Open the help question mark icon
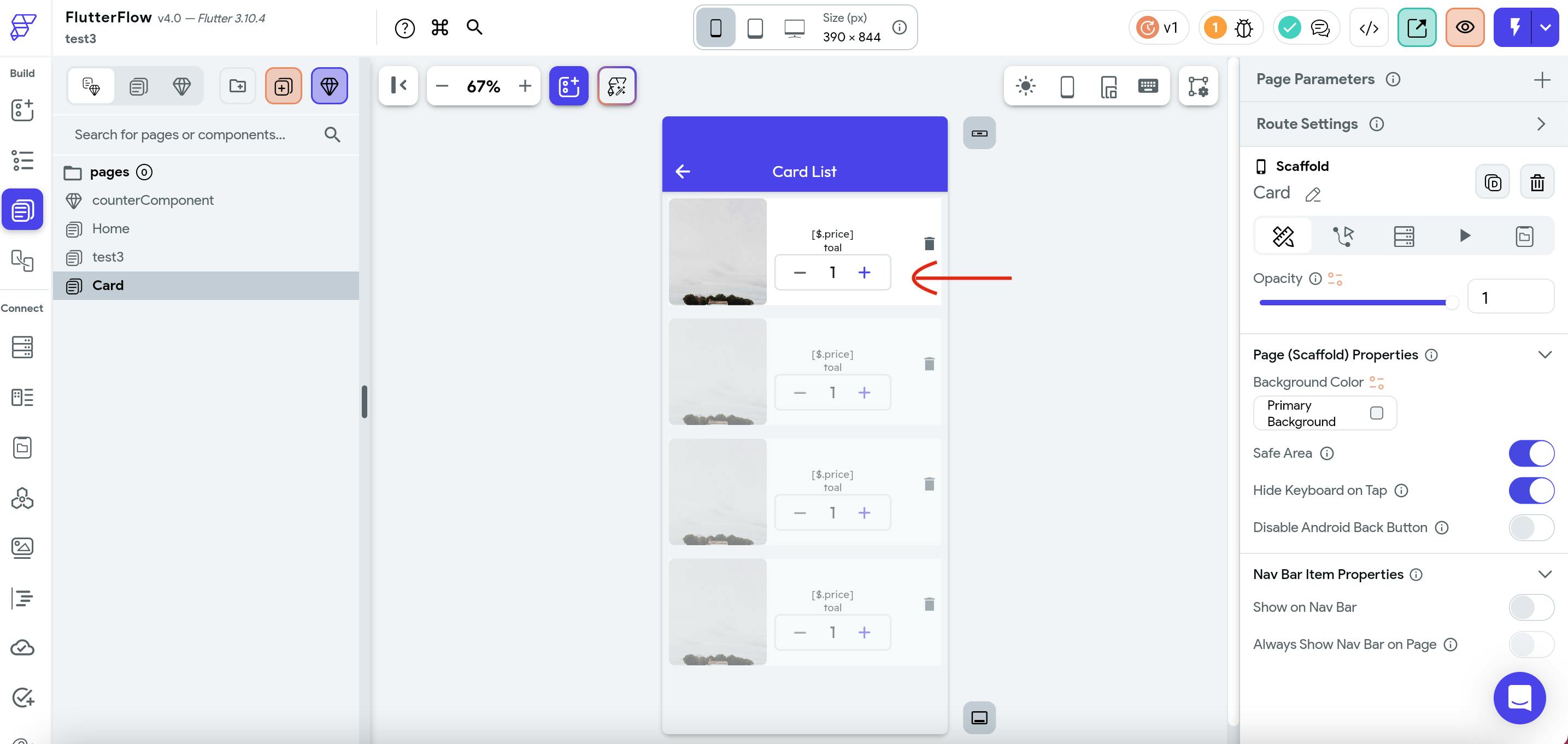 [x=404, y=28]
